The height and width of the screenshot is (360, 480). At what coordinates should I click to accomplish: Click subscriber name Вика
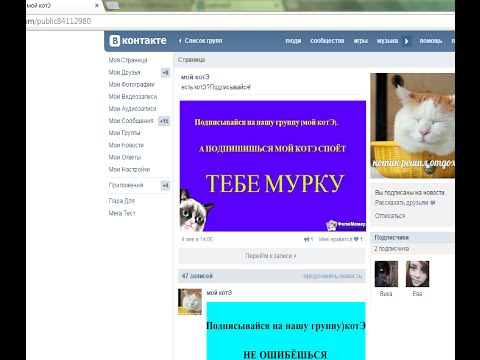coord(386,294)
